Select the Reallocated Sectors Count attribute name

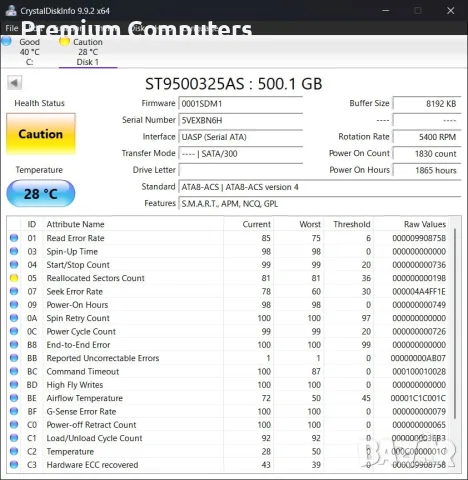(x=96, y=278)
